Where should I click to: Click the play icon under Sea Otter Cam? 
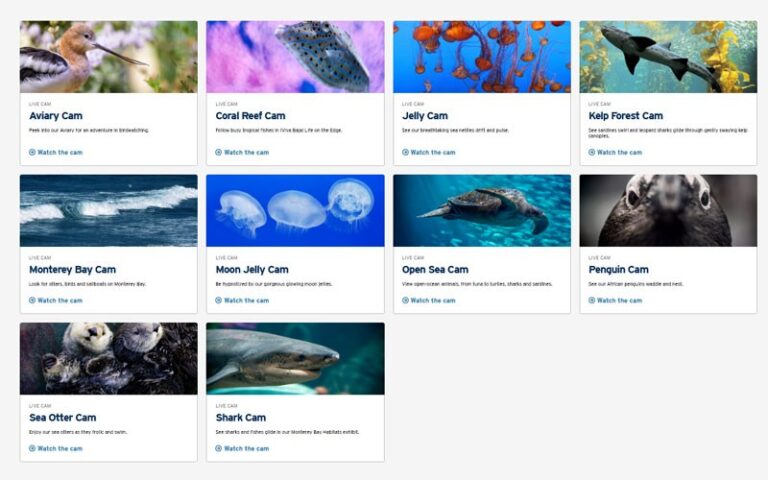(32, 448)
